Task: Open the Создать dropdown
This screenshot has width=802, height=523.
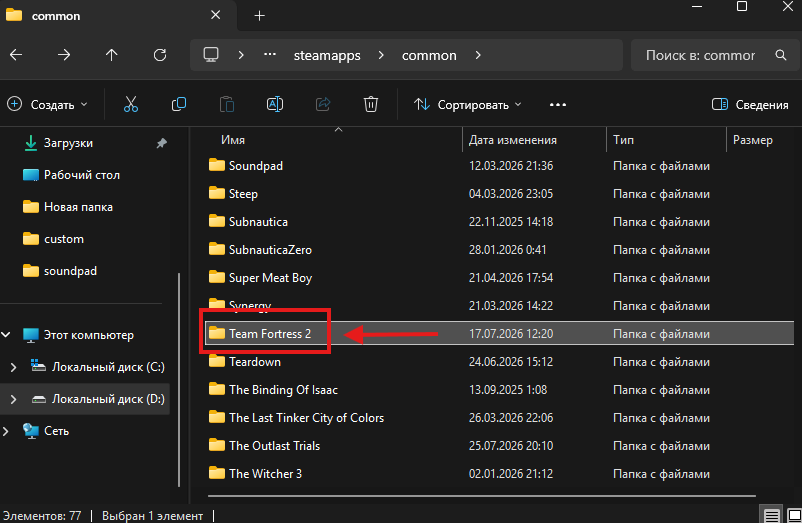Action: pyautogui.click(x=47, y=104)
